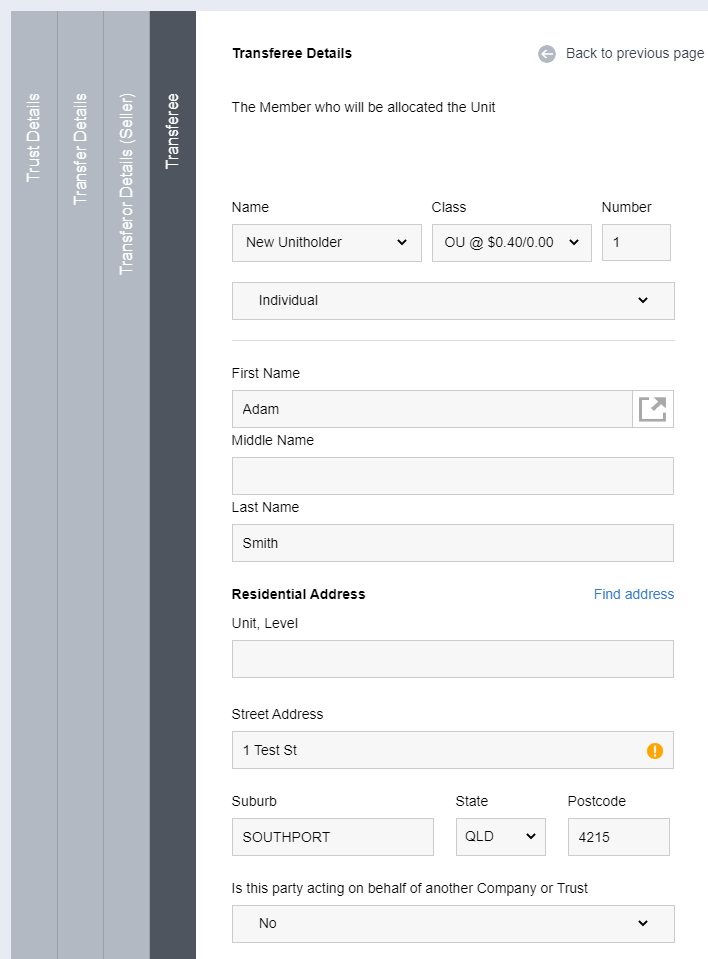The width and height of the screenshot is (708, 959).
Task: Open the Class dropdown showing OU @ $0.40/0.00
Action: [x=511, y=242]
